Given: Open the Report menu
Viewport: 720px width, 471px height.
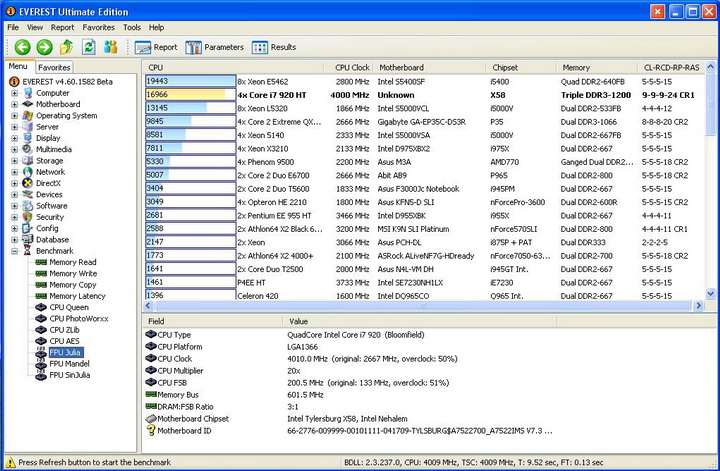Looking at the screenshot, I should click(62, 28).
